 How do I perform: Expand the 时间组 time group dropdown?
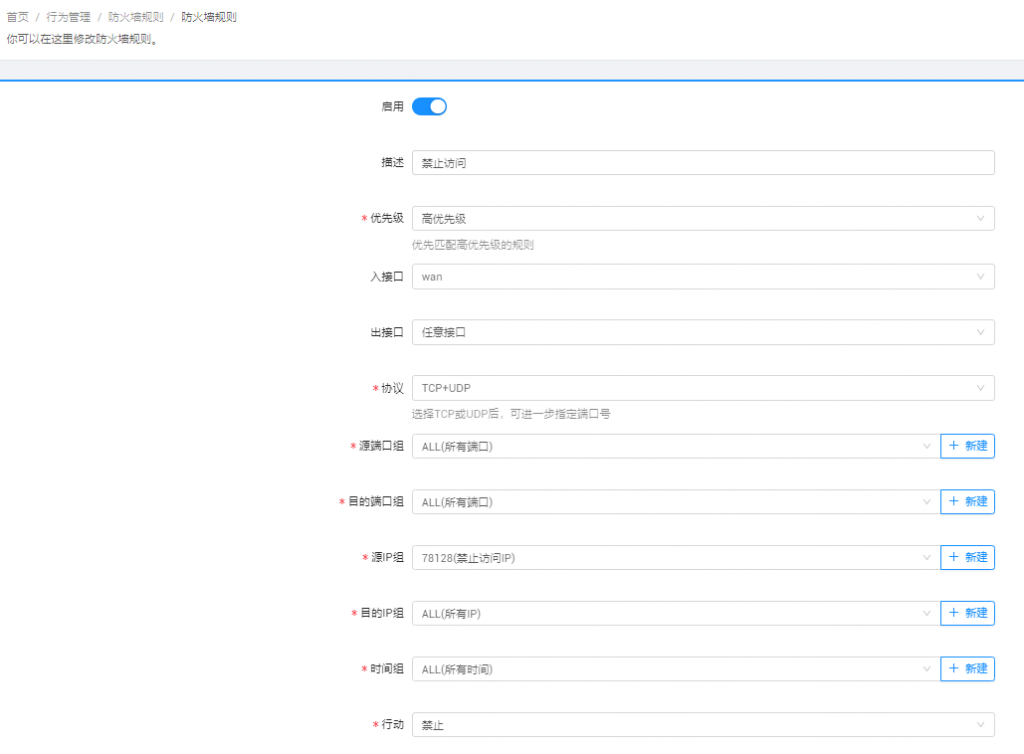675,669
